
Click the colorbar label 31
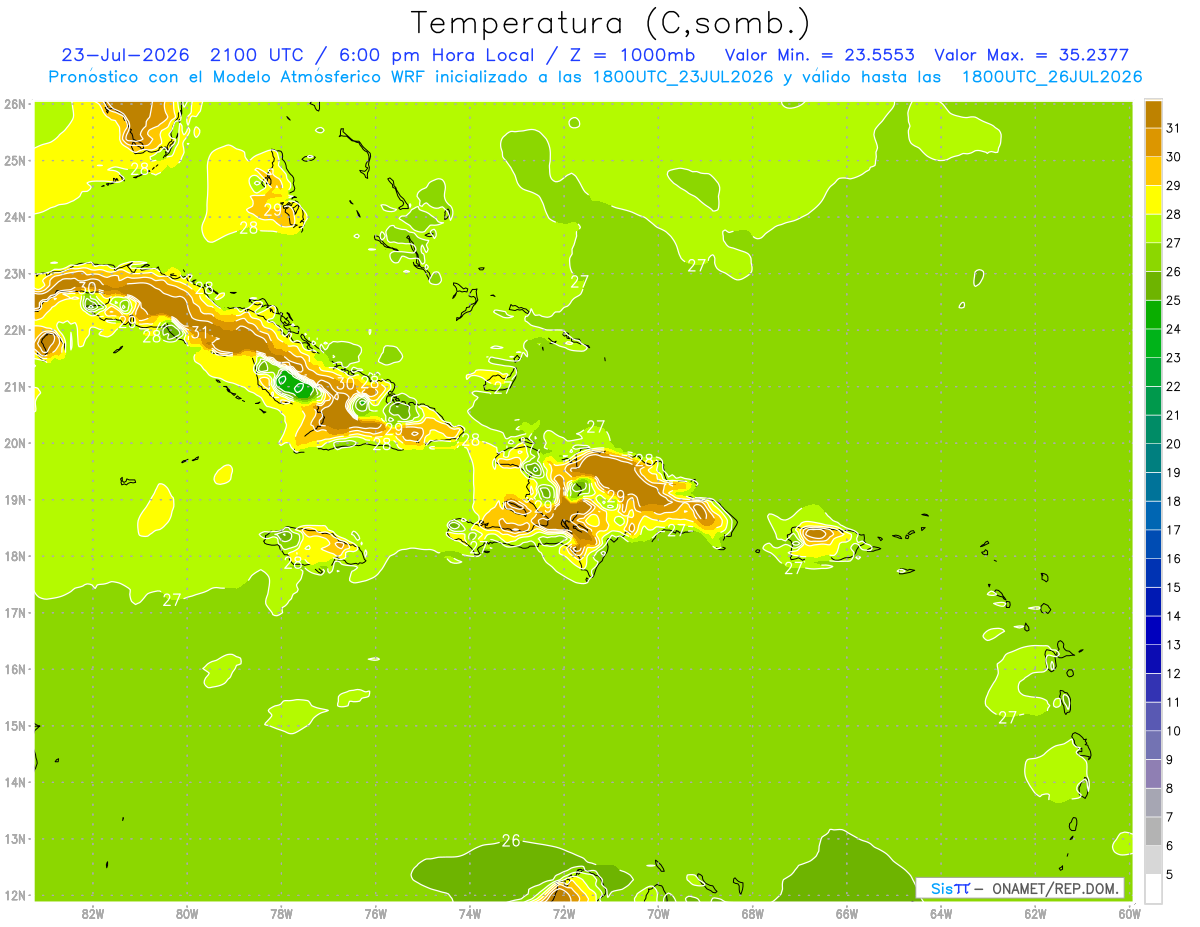(1173, 128)
